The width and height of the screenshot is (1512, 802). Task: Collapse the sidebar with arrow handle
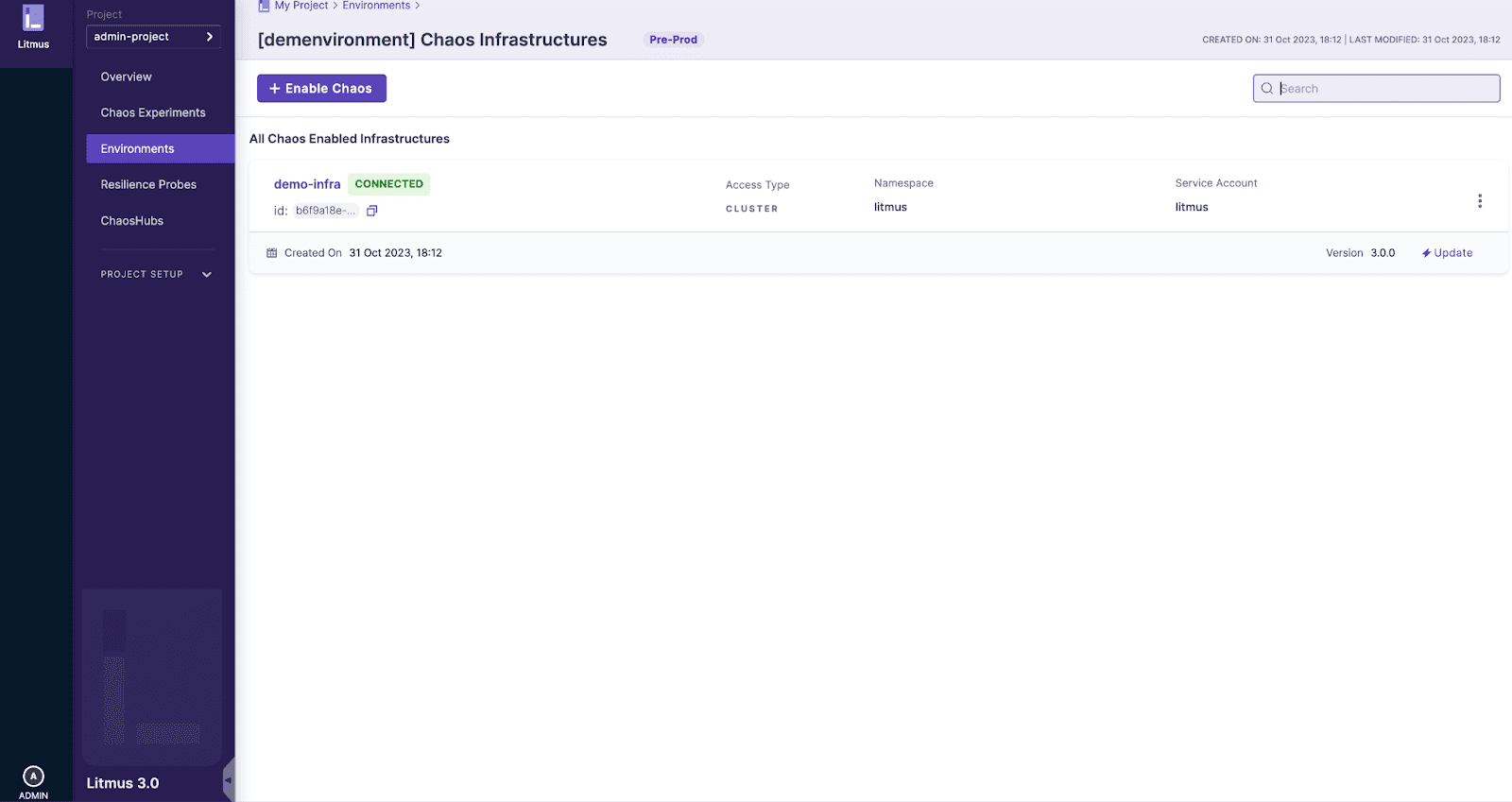click(228, 780)
